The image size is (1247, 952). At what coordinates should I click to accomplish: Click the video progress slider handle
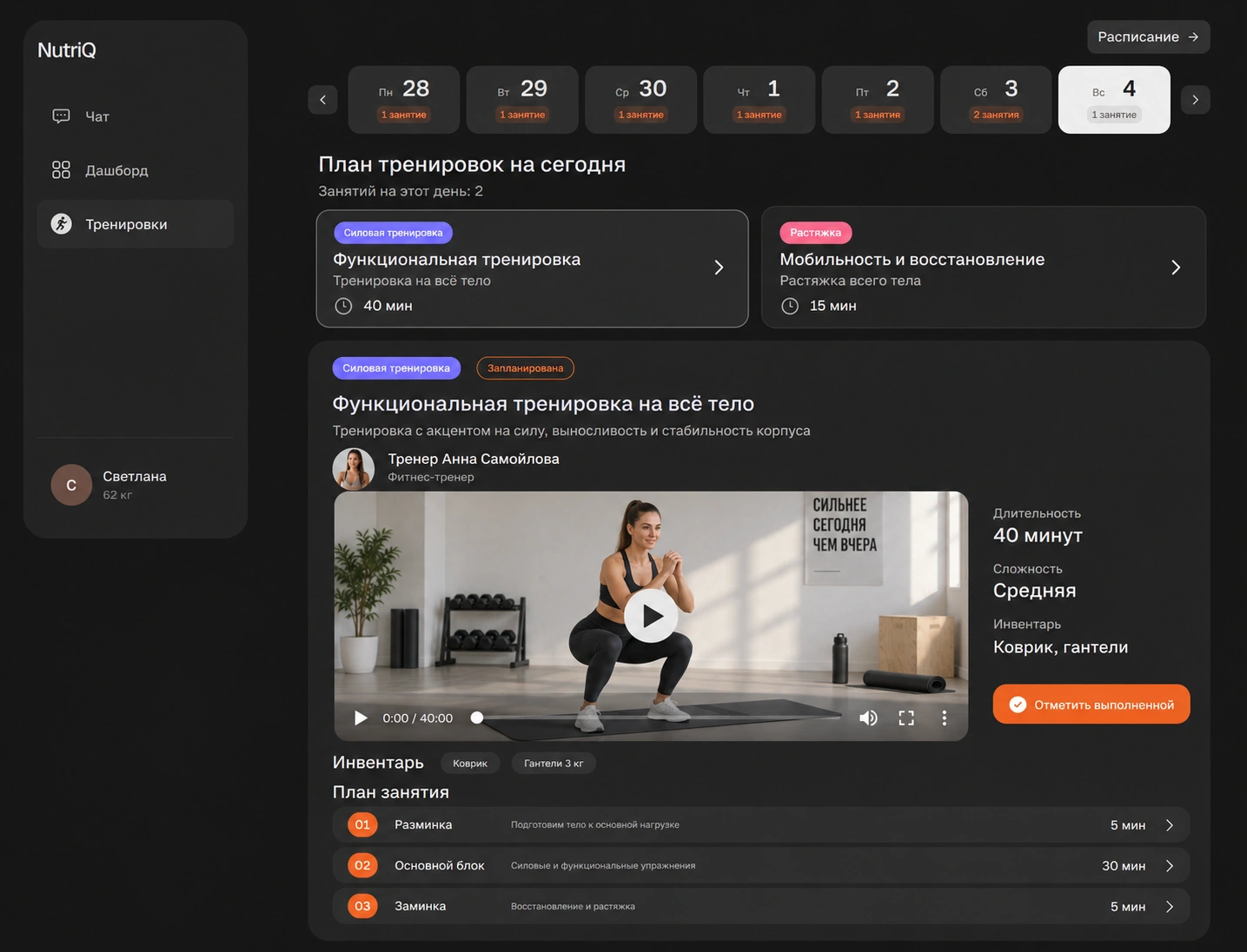[x=477, y=717]
